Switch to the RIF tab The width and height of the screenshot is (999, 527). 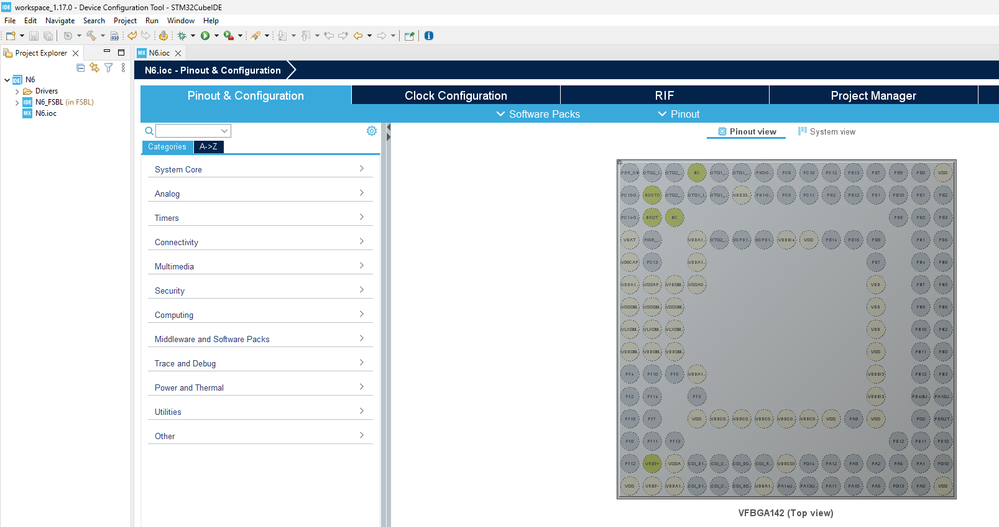[x=665, y=96]
